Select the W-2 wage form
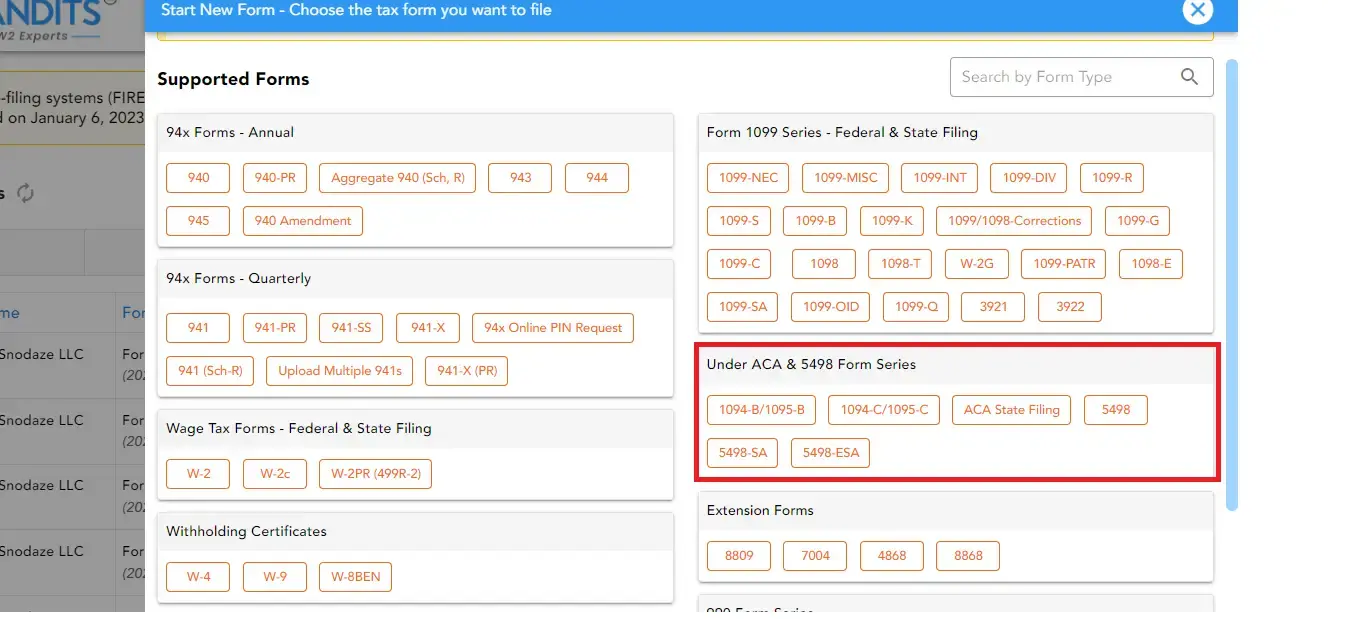This screenshot has width=1366, height=619. (x=199, y=474)
